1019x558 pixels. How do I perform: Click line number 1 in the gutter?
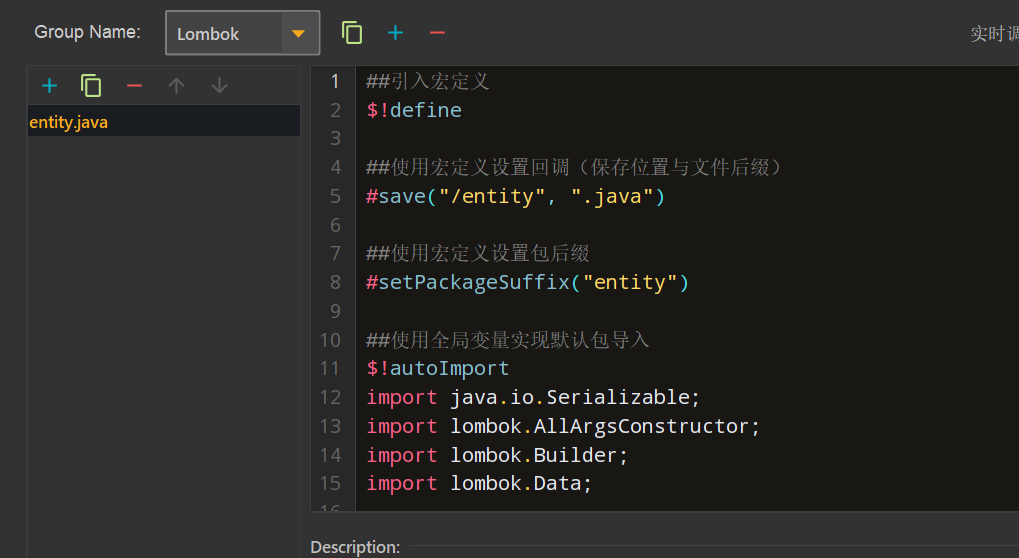pos(335,81)
